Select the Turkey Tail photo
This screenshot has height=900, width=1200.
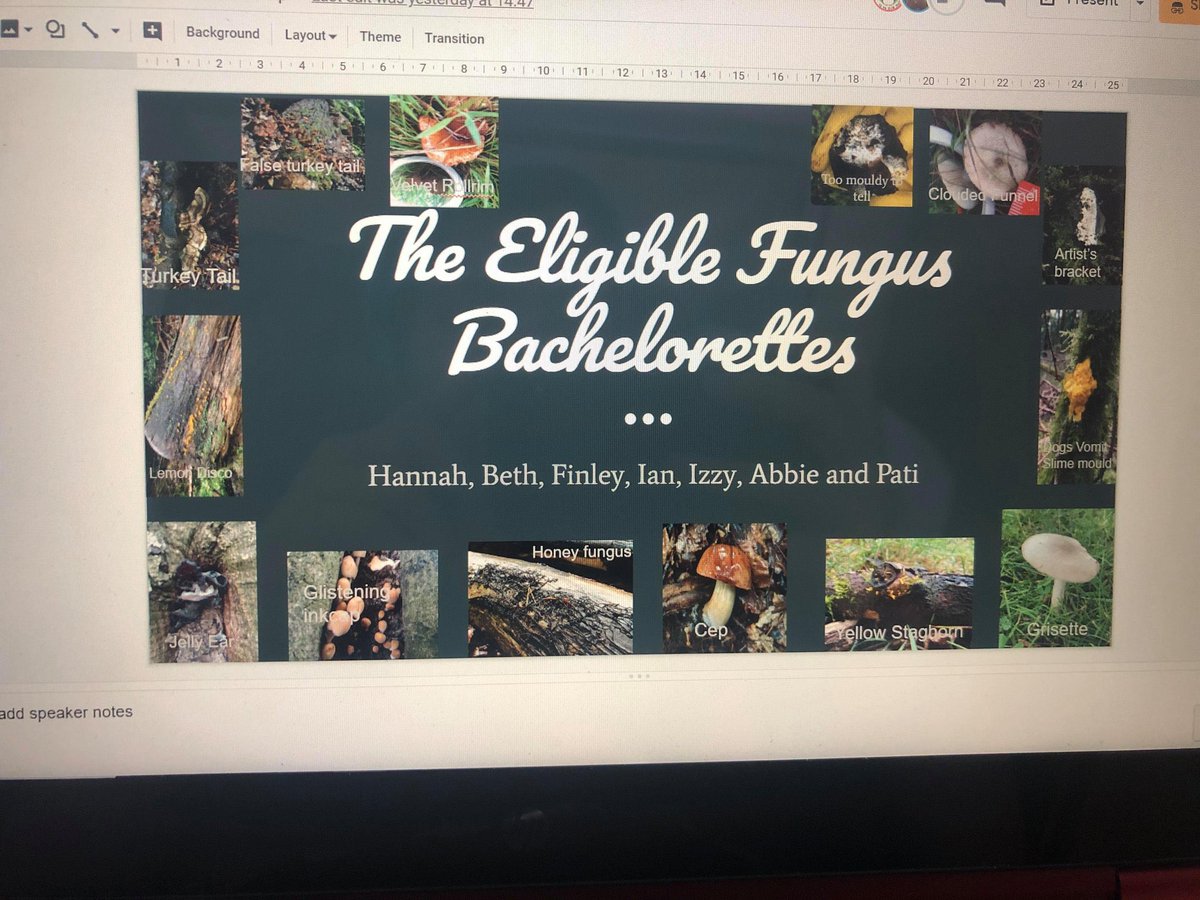[x=190, y=225]
